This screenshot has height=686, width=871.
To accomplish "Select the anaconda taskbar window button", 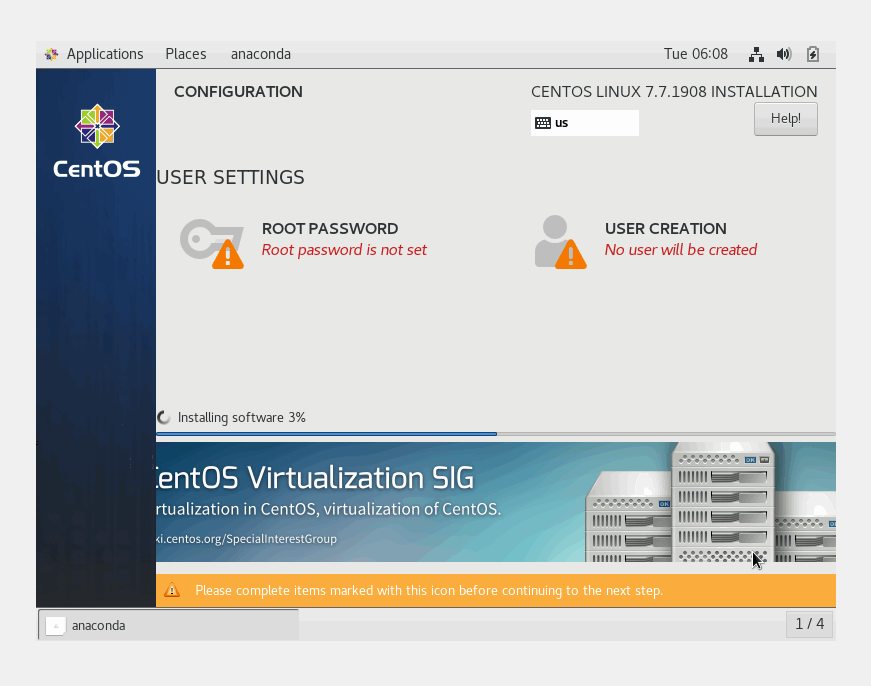I will click(x=168, y=625).
